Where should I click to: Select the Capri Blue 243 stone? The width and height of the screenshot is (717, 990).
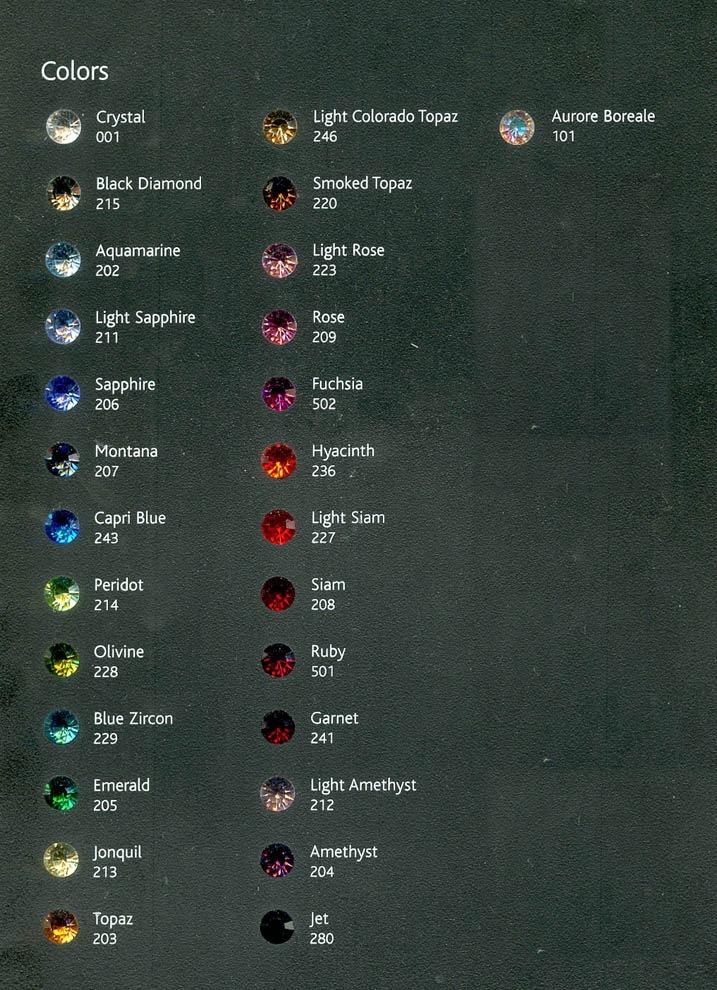click(62, 527)
